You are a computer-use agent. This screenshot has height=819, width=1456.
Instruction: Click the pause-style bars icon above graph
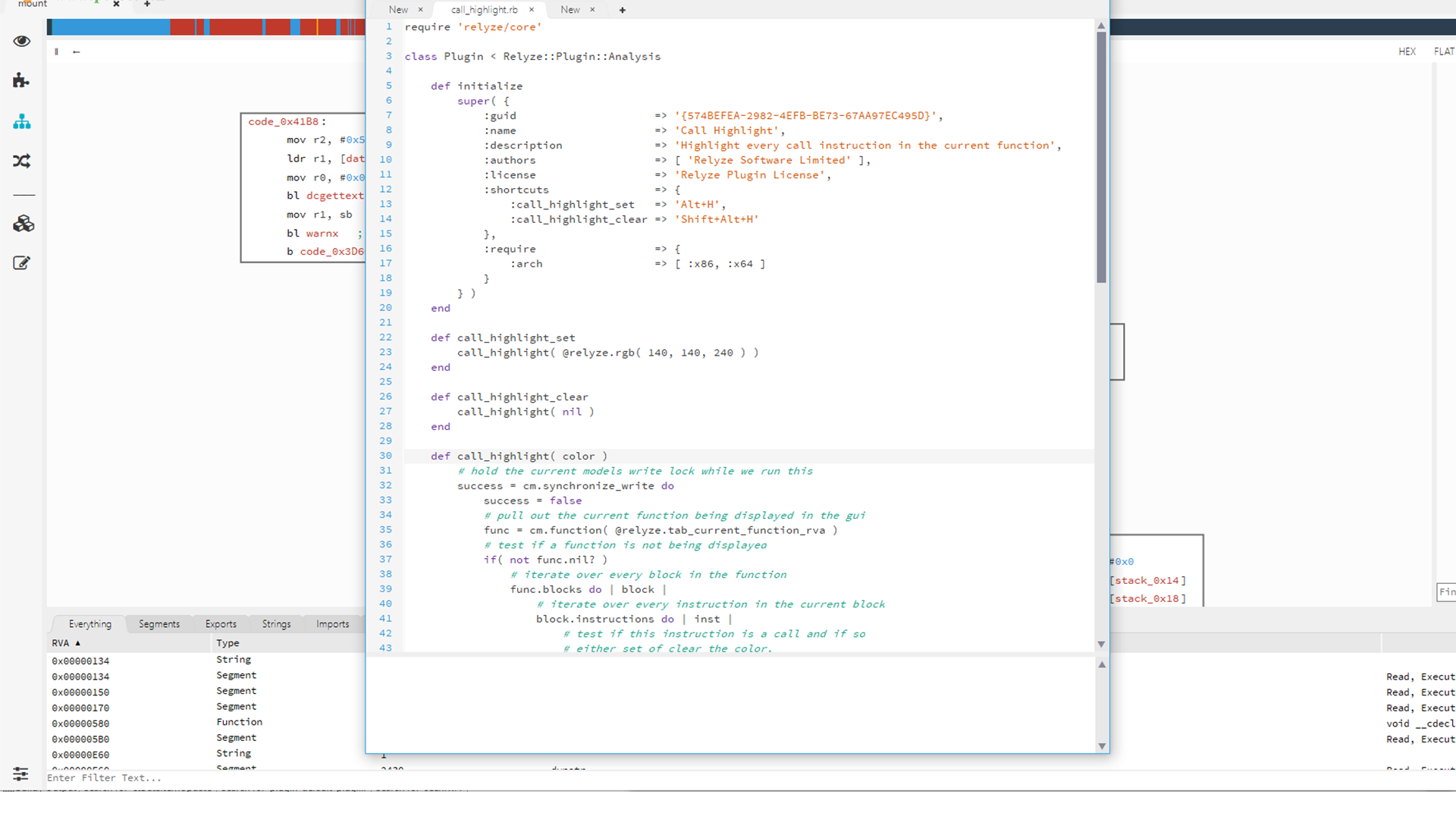(x=56, y=52)
